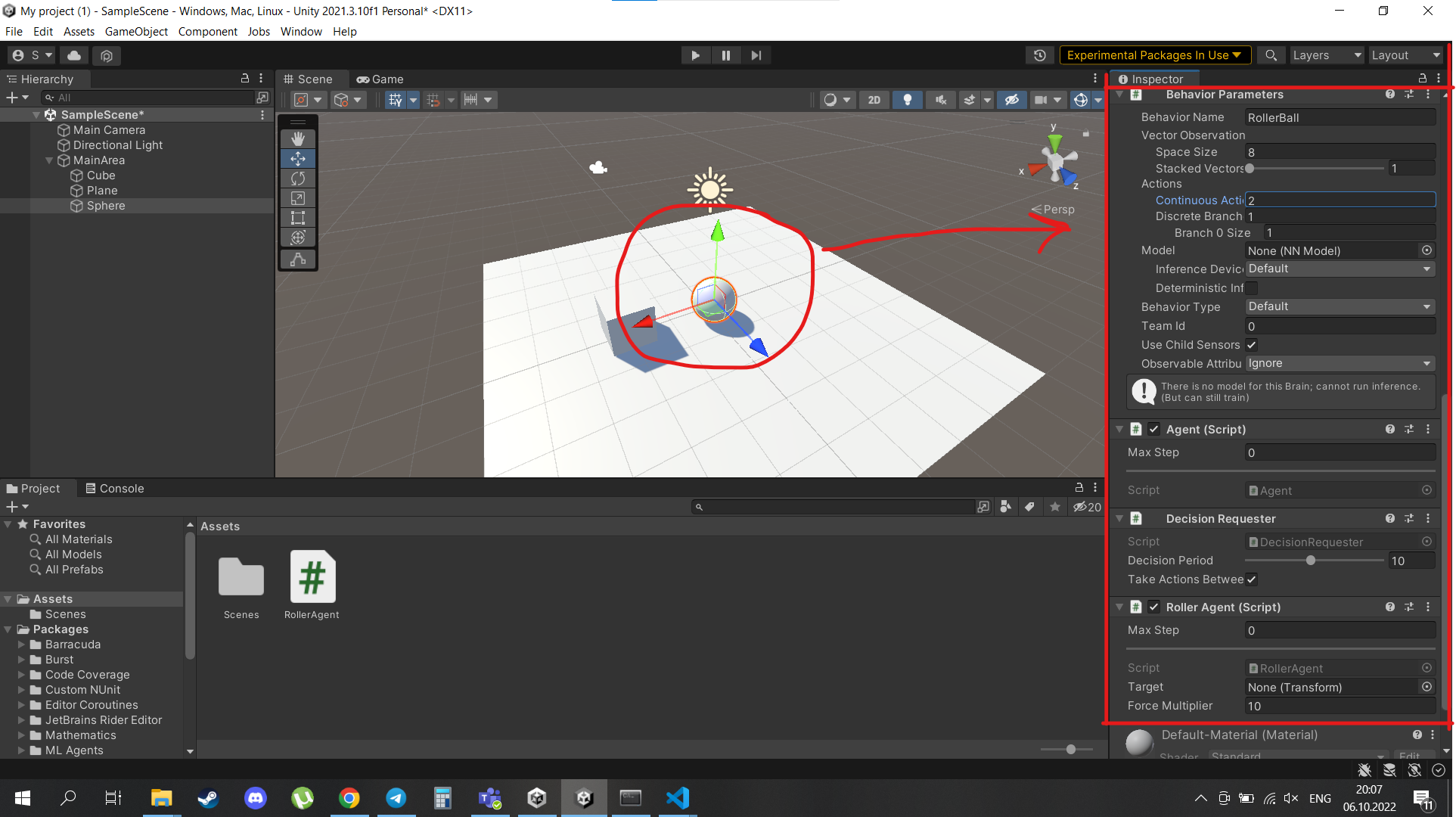Open the Layers dropdown
1456x817 pixels.
click(x=1326, y=55)
